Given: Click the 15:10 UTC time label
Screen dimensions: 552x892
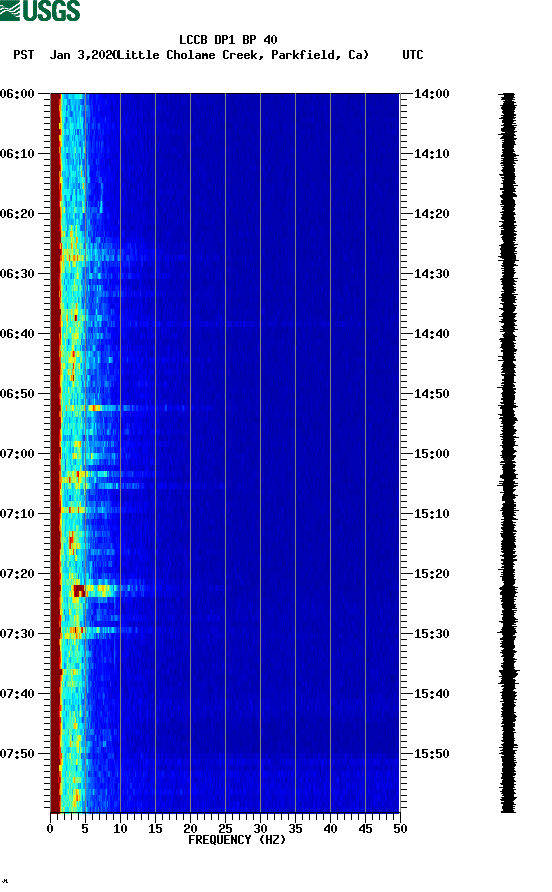Looking at the screenshot, I should click(x=431, y=514).
